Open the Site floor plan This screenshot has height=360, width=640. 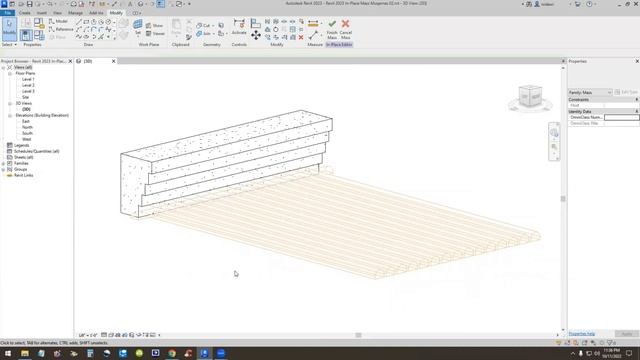[x=26, y=98]
